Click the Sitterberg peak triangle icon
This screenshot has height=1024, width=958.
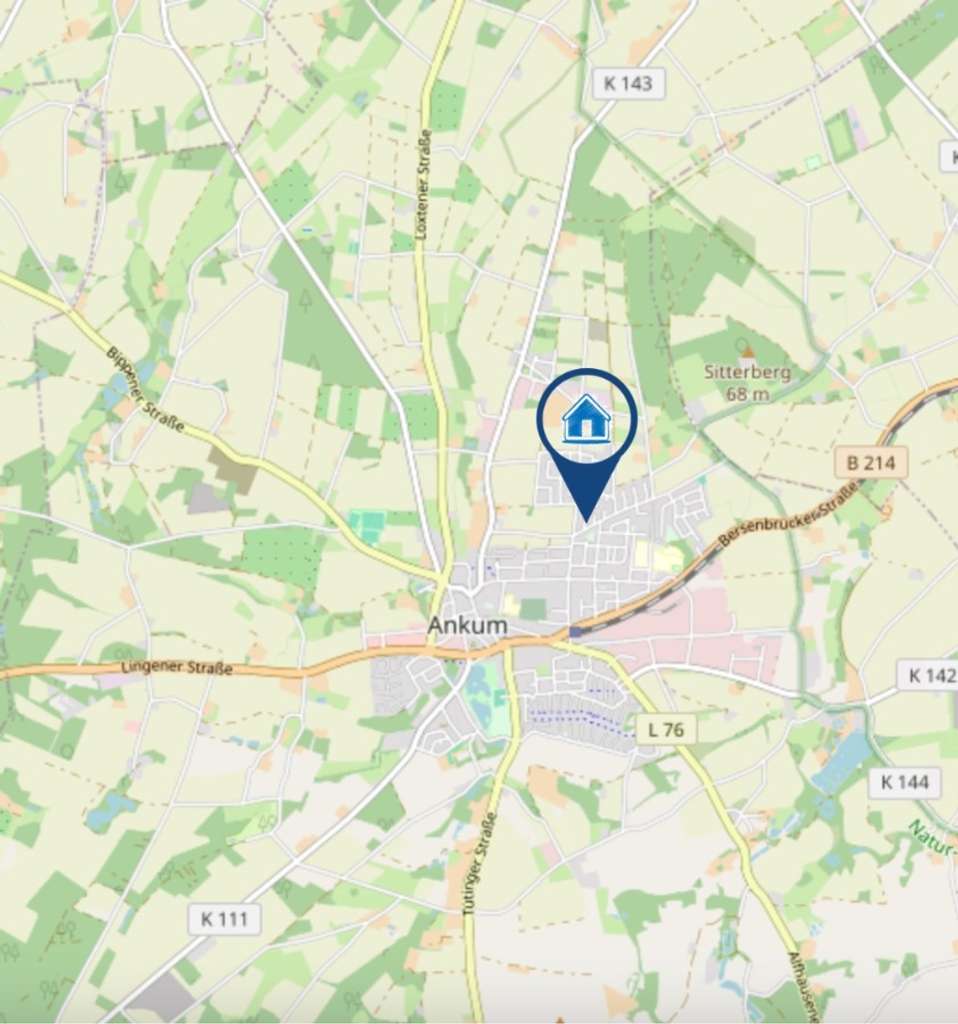tap(748, 353)
